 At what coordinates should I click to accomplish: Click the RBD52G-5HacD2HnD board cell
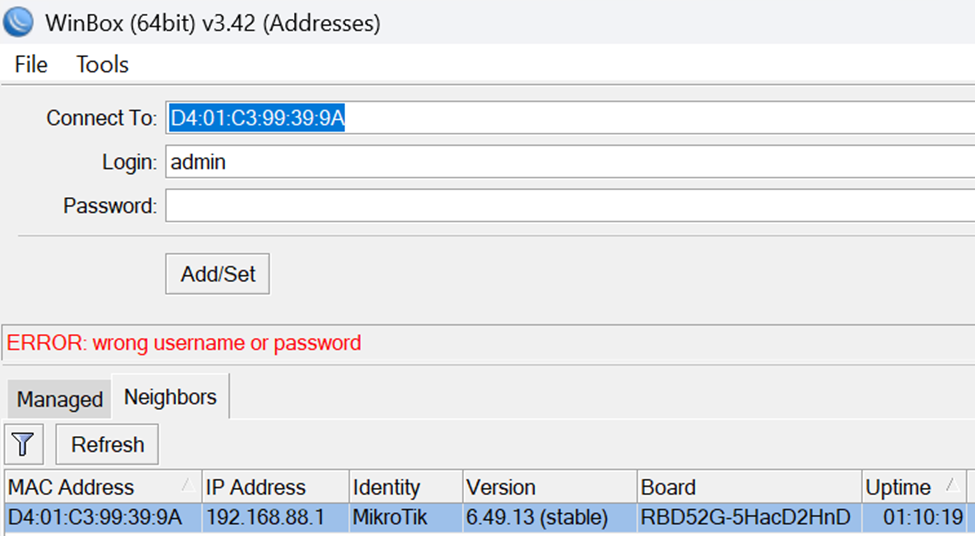(x=746, y=518)
